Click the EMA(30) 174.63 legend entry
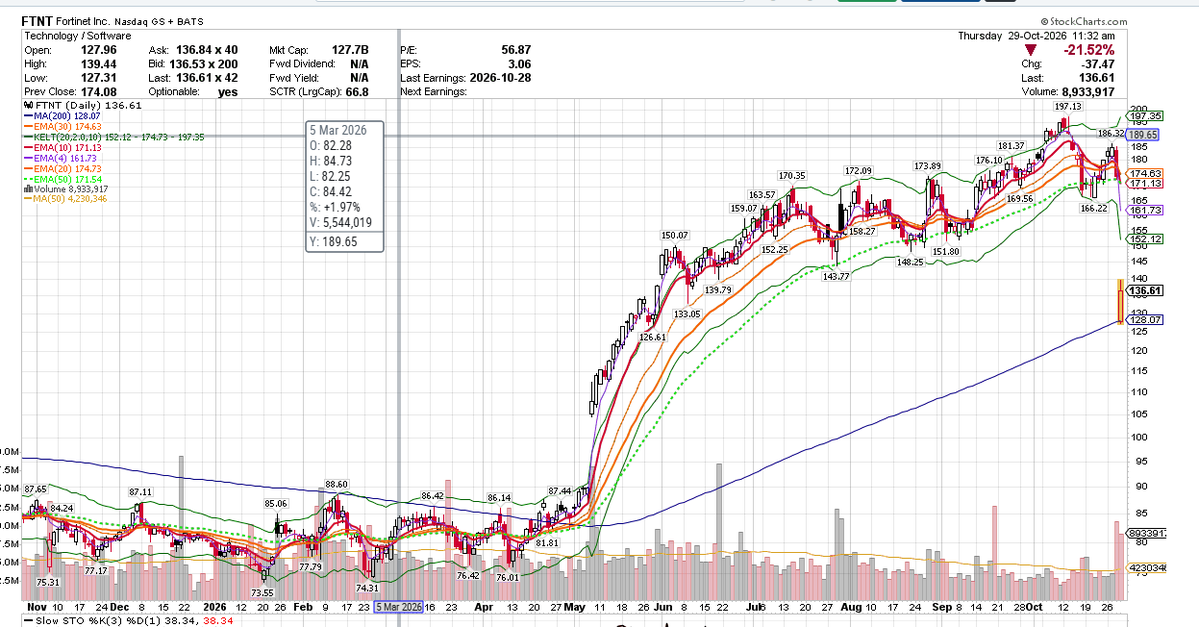Screen dimensions: 1199x627 tap(63, 126)
